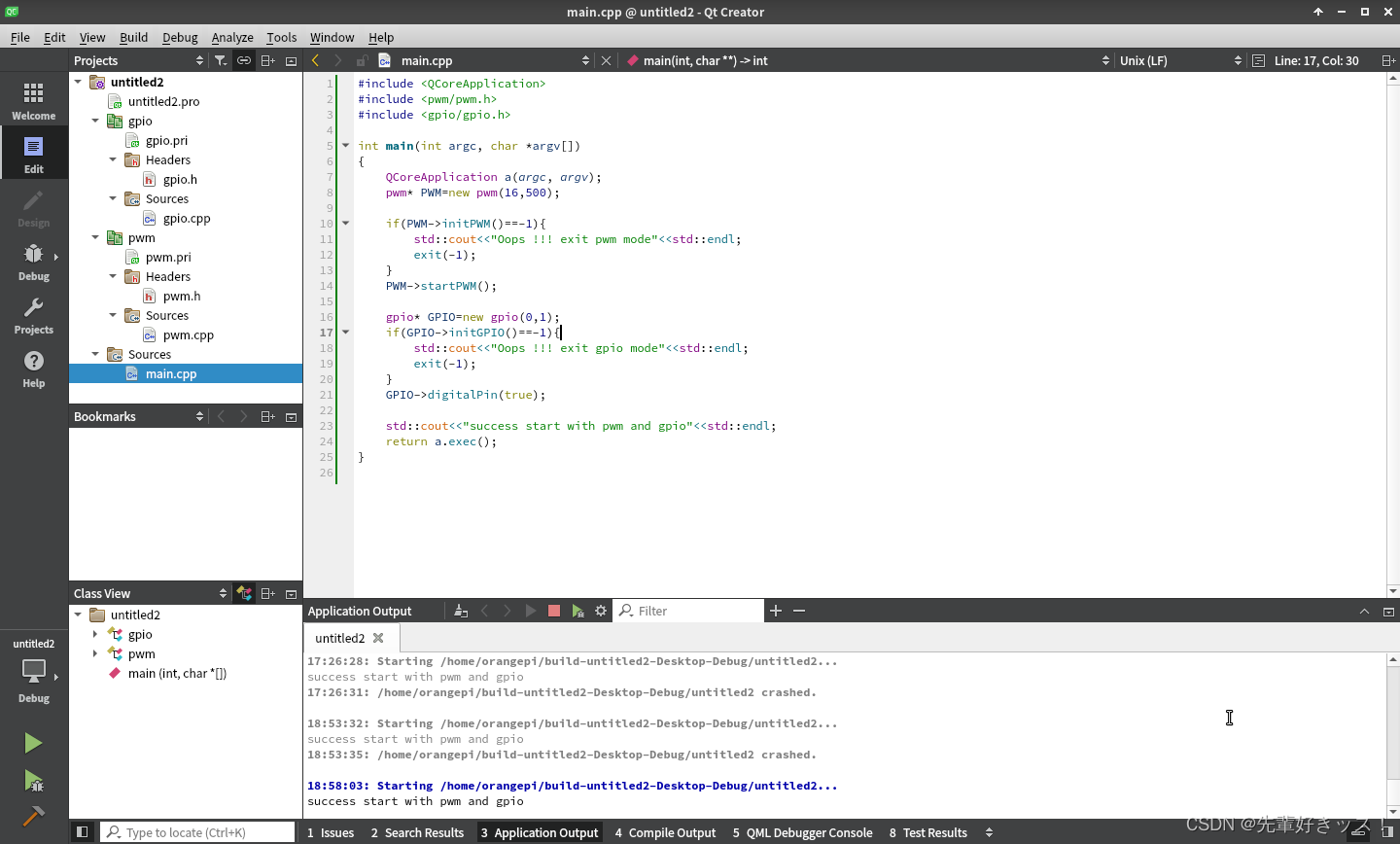Show the Compile Output pane
The image size is (1400, 844).
coord(665,832)
